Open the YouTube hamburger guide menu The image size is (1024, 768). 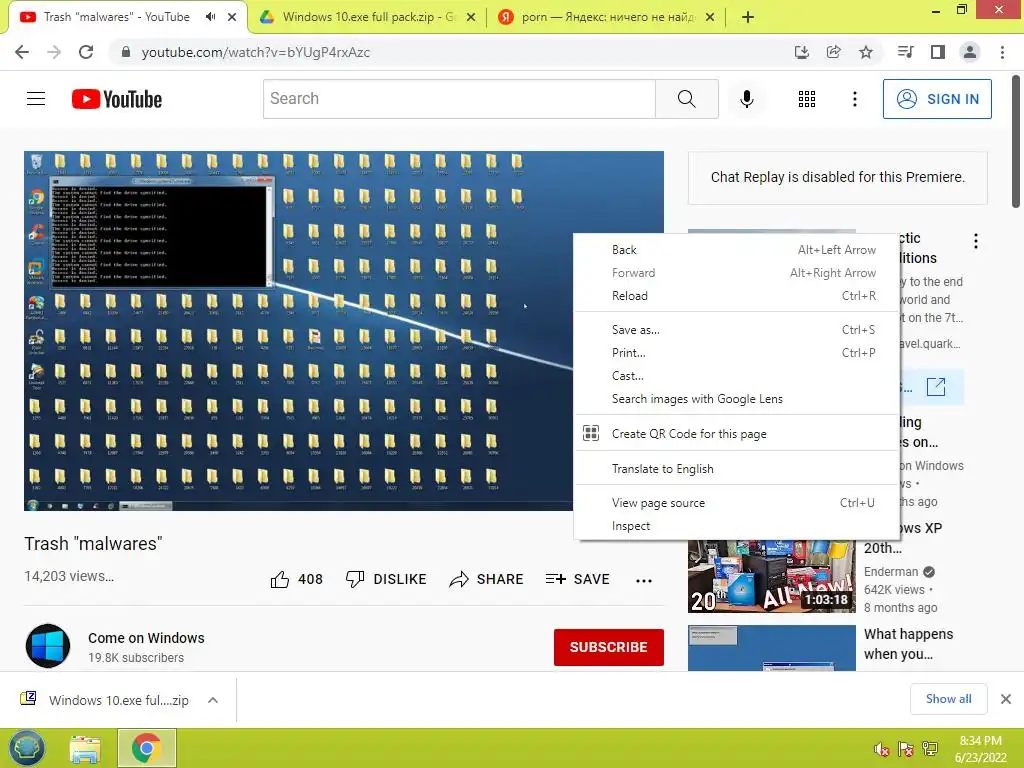(36, 99)
